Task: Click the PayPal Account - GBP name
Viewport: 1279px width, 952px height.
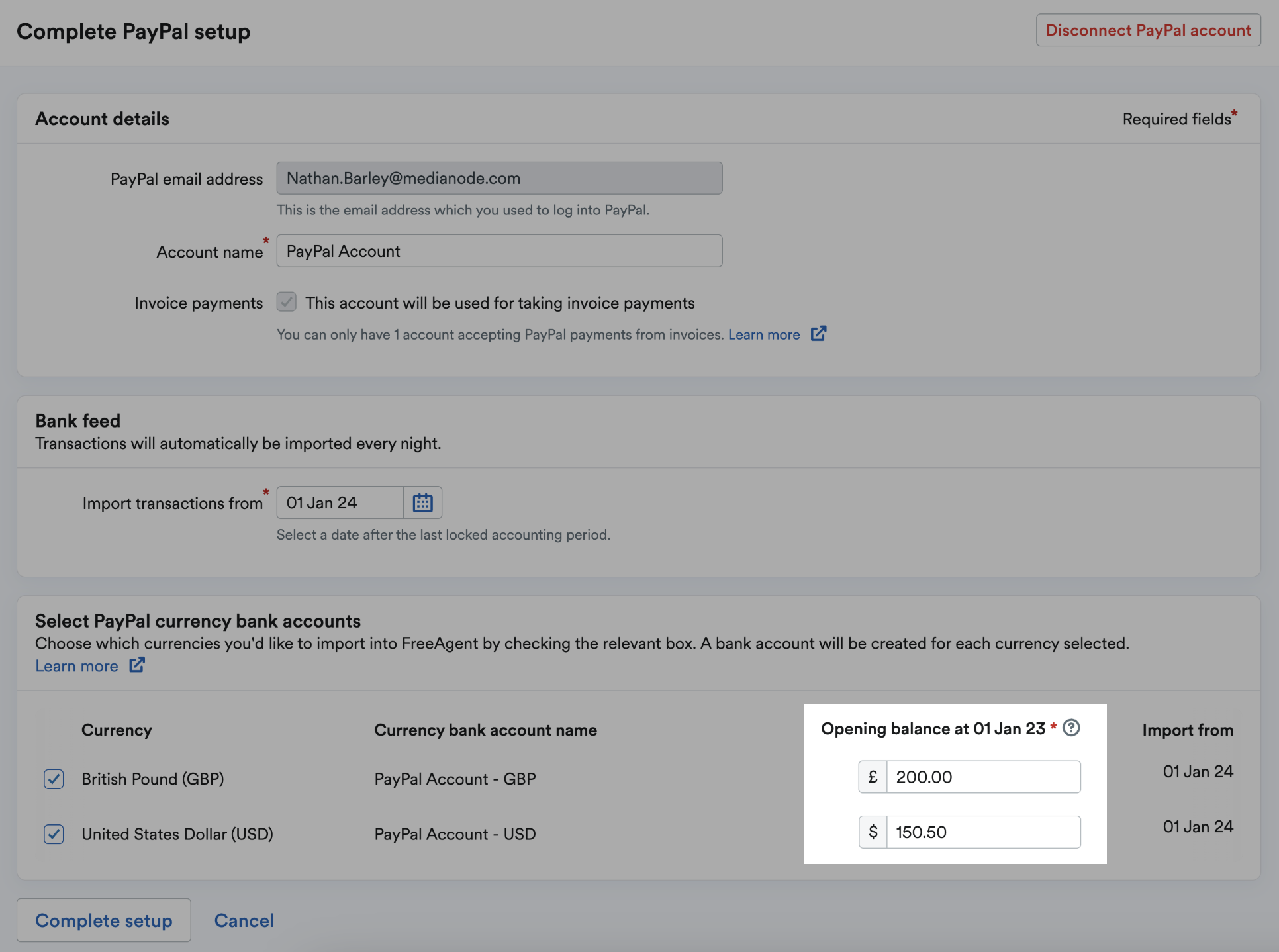Action: 455,779
